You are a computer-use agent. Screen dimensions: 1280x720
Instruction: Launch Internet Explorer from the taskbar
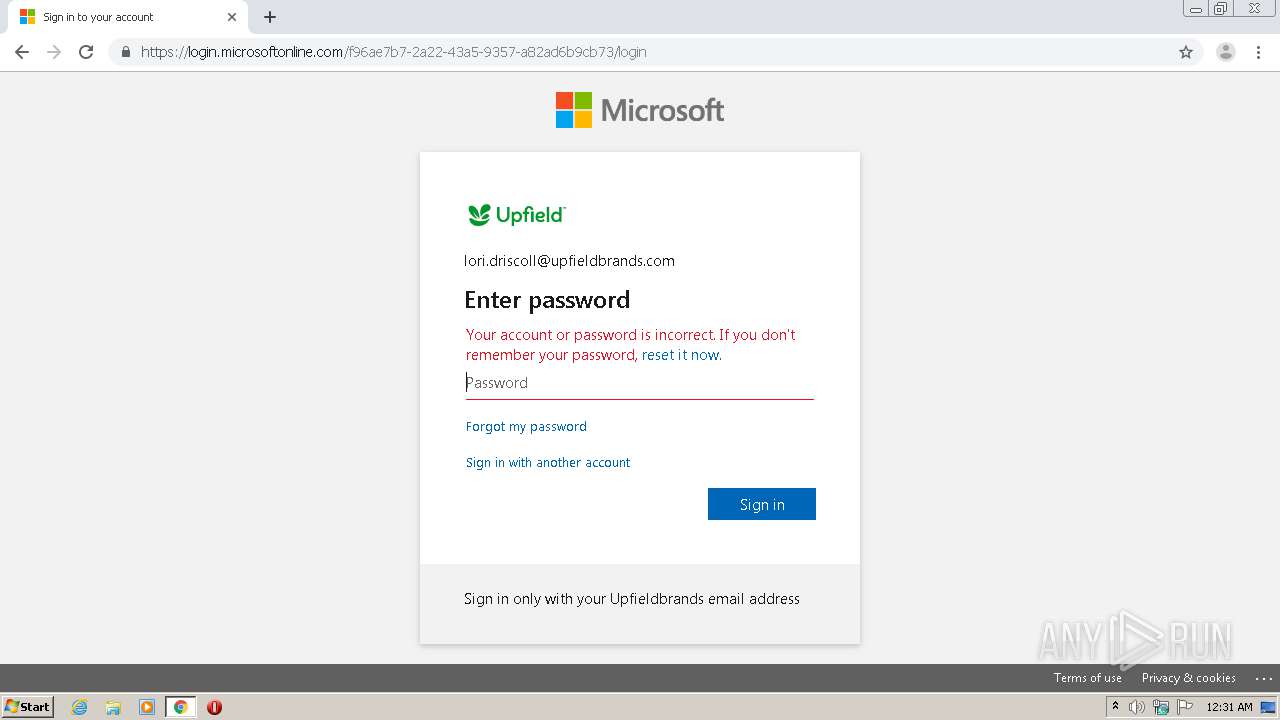click(80, 707)
